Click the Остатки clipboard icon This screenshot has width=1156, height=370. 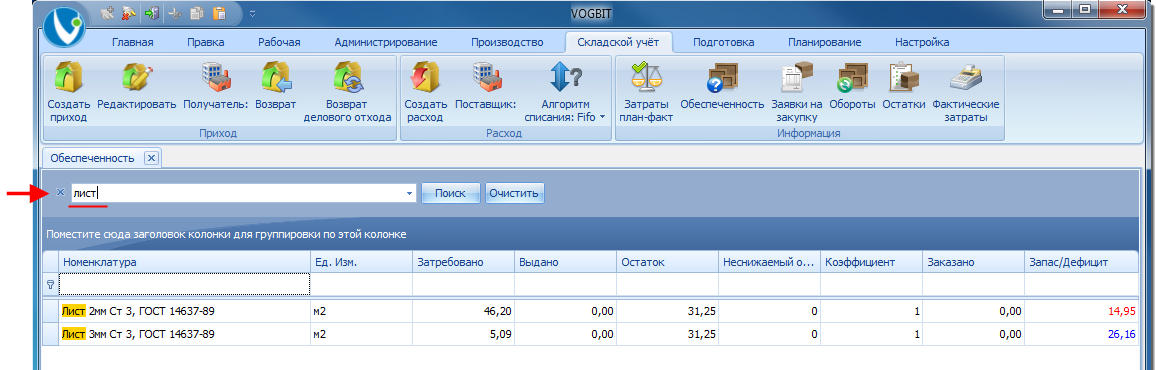pyautogui.click(x=903, y=77)
